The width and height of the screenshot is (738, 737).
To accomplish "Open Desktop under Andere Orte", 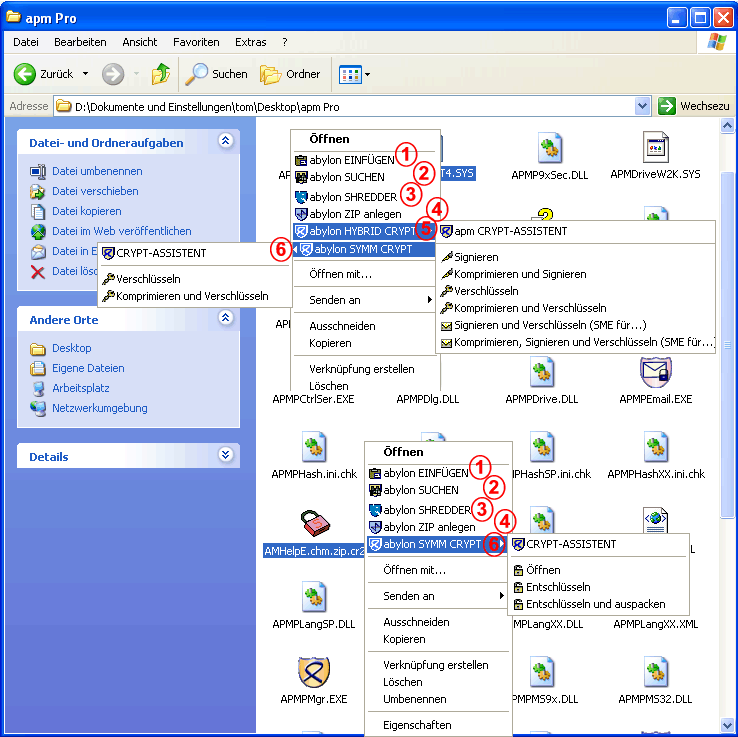I will point(72,348).
